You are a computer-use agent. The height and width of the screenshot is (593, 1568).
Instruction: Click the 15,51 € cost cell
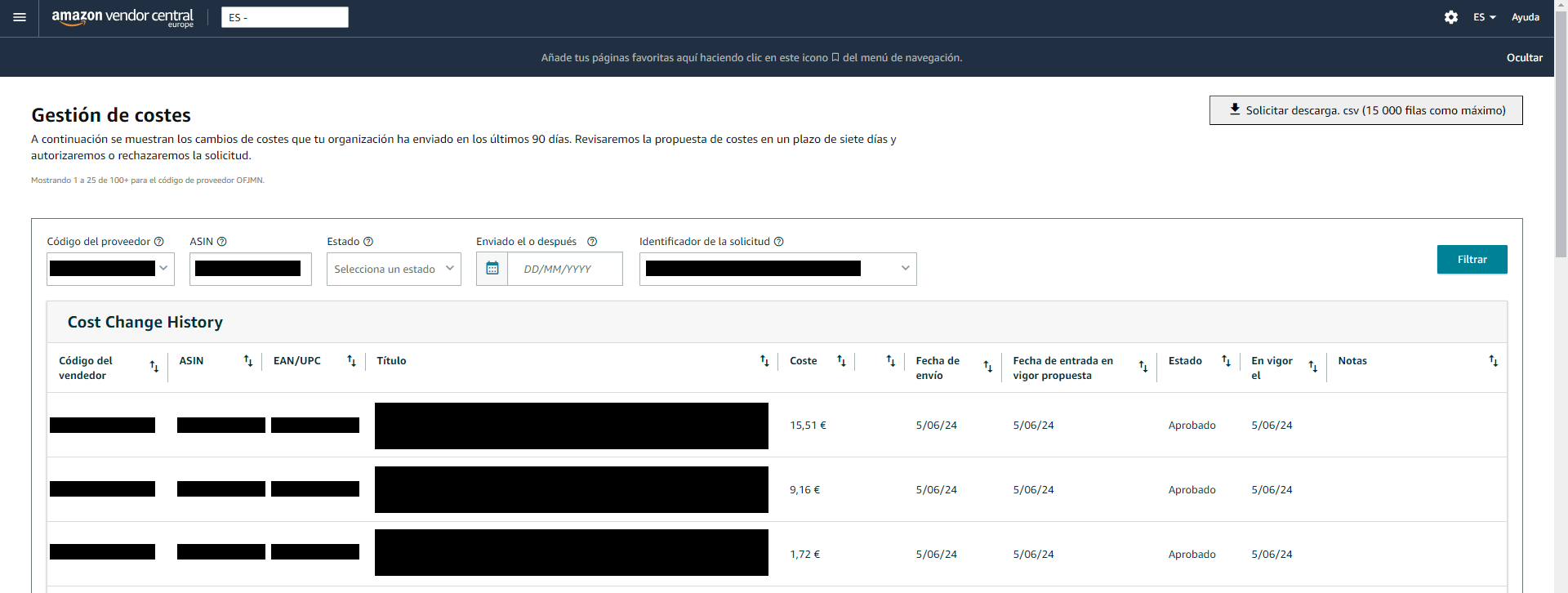[808, 426]
